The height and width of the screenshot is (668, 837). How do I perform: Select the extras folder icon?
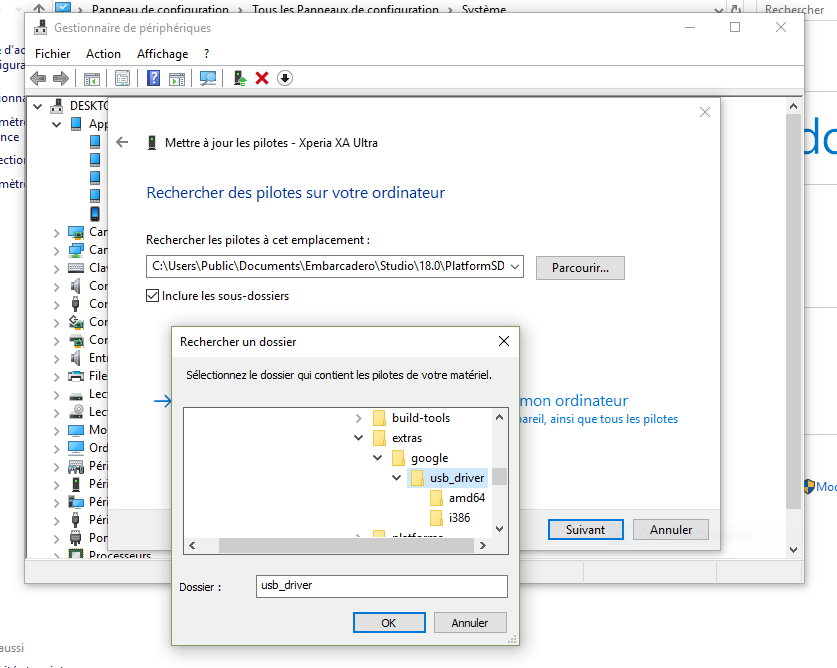379,438
